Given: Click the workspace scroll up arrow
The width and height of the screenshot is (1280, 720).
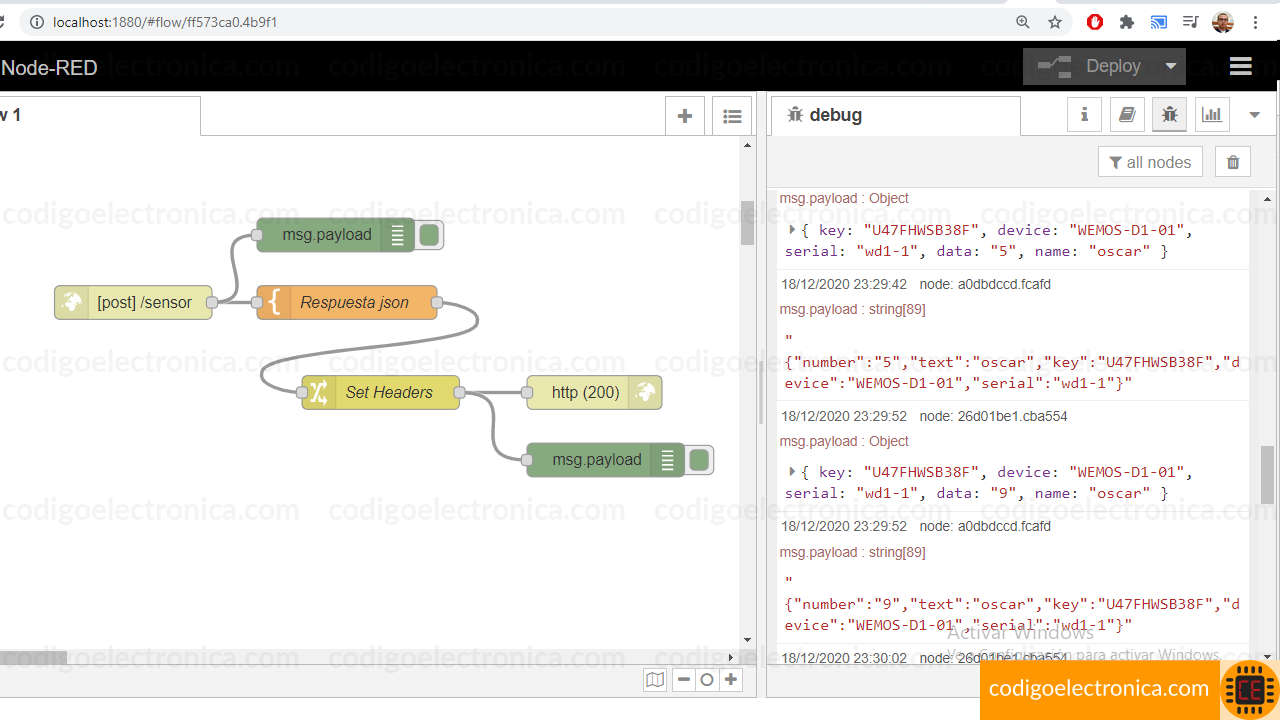Looking at the screenshot, I should point(747,145).
